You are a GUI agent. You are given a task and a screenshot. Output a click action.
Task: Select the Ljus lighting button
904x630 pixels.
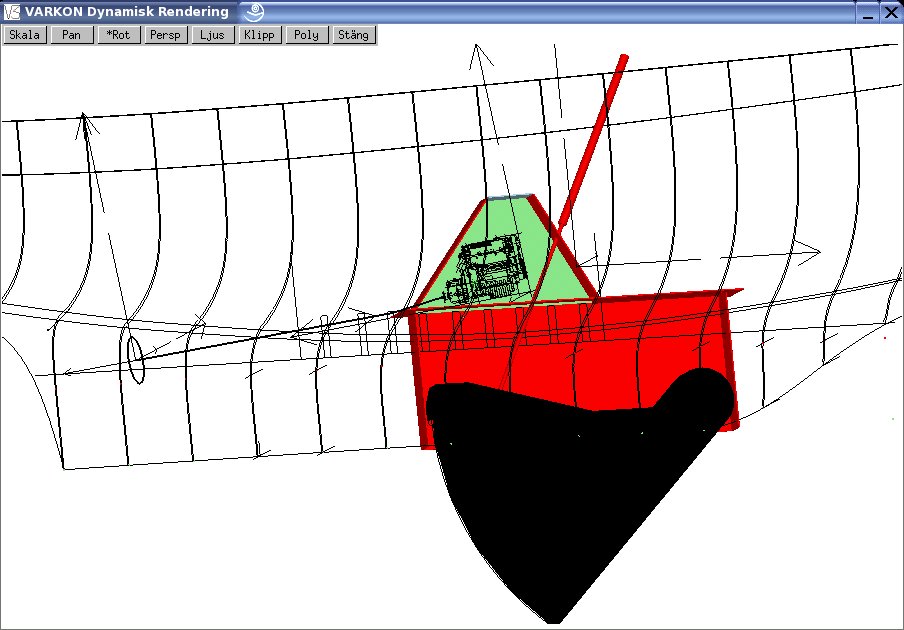[x=212, y=35]
